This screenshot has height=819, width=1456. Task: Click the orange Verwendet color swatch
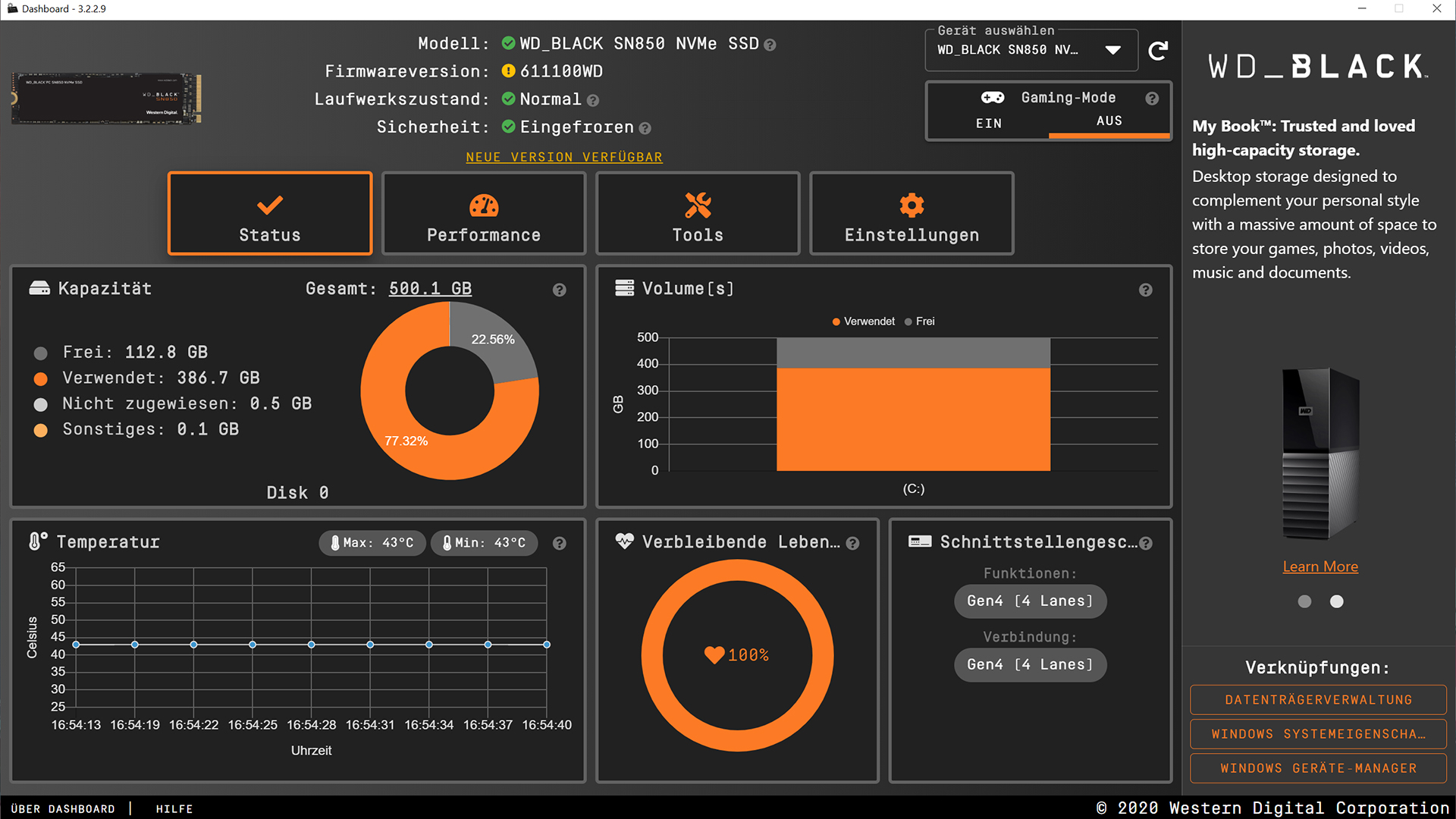[41, 379]
